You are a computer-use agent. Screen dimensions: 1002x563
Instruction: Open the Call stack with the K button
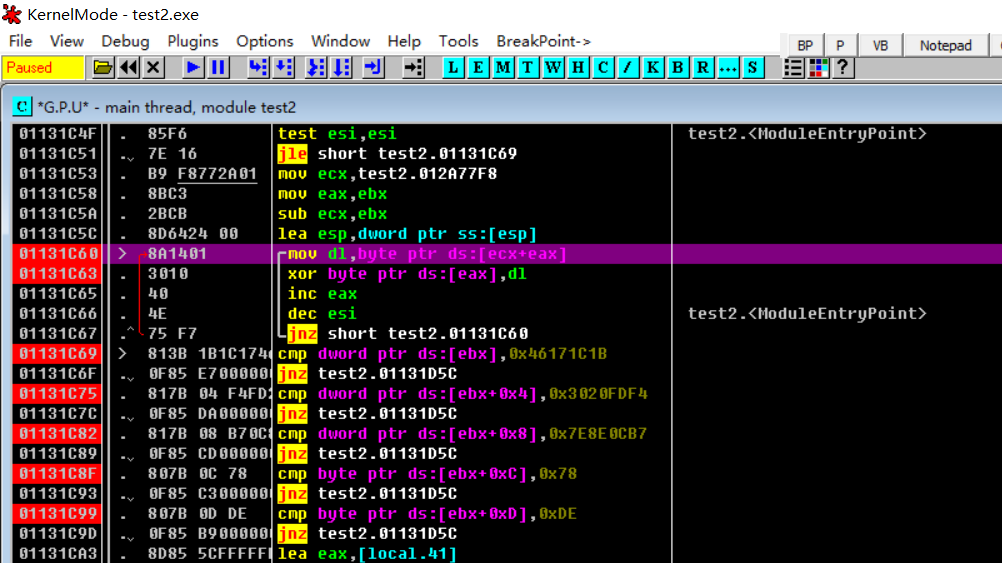coord(653,68)
